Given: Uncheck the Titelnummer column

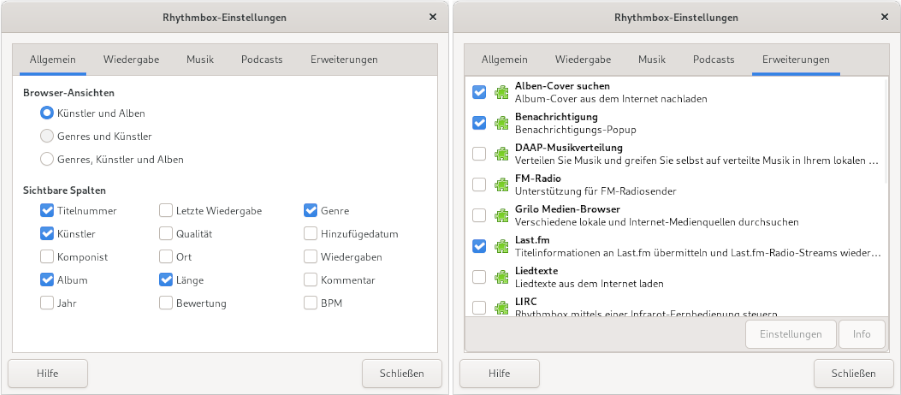Looking at the screenshot, I should coord(47,211).
